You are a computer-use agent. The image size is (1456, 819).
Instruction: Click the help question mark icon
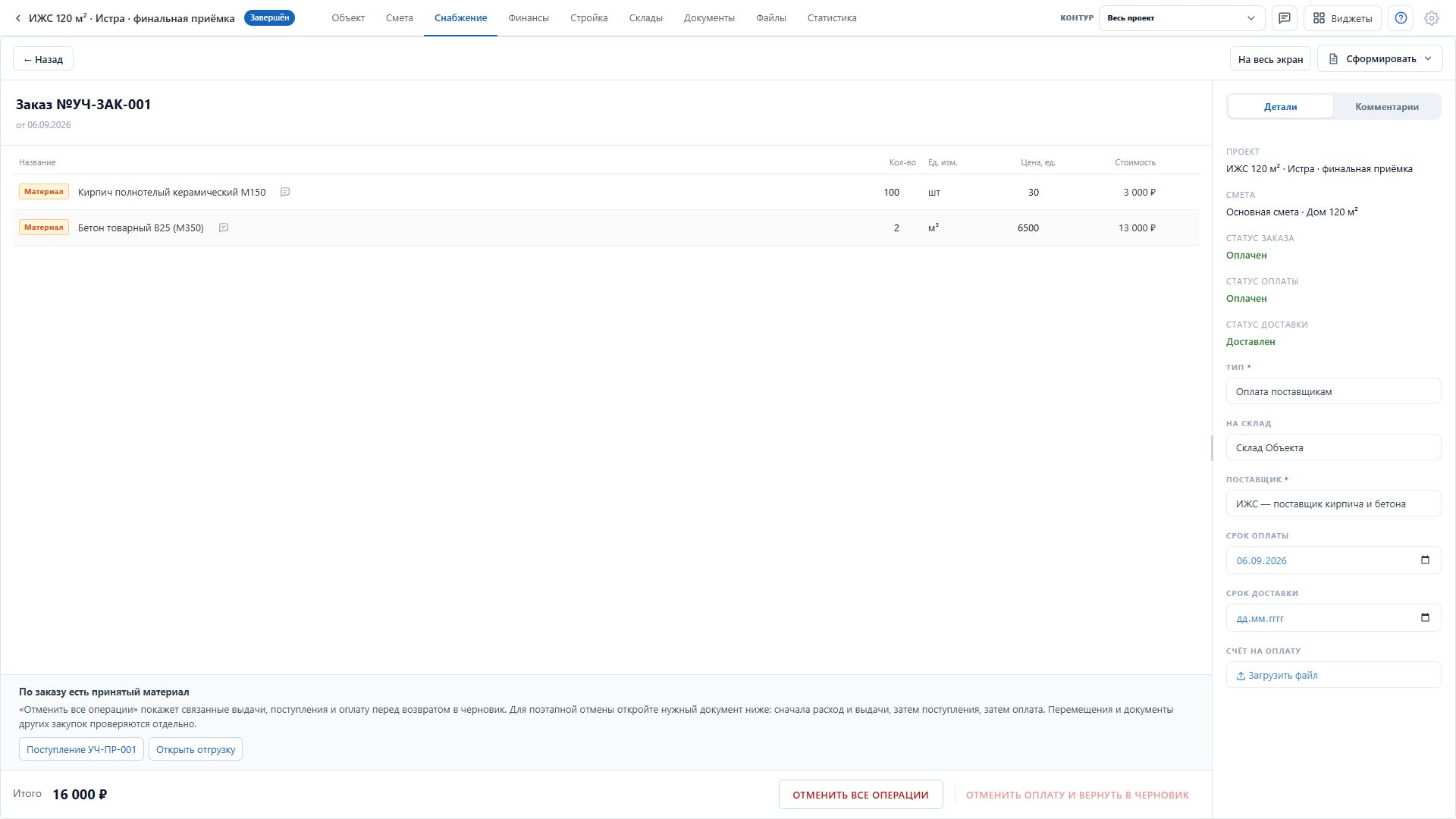click(x=1401, y=18)
